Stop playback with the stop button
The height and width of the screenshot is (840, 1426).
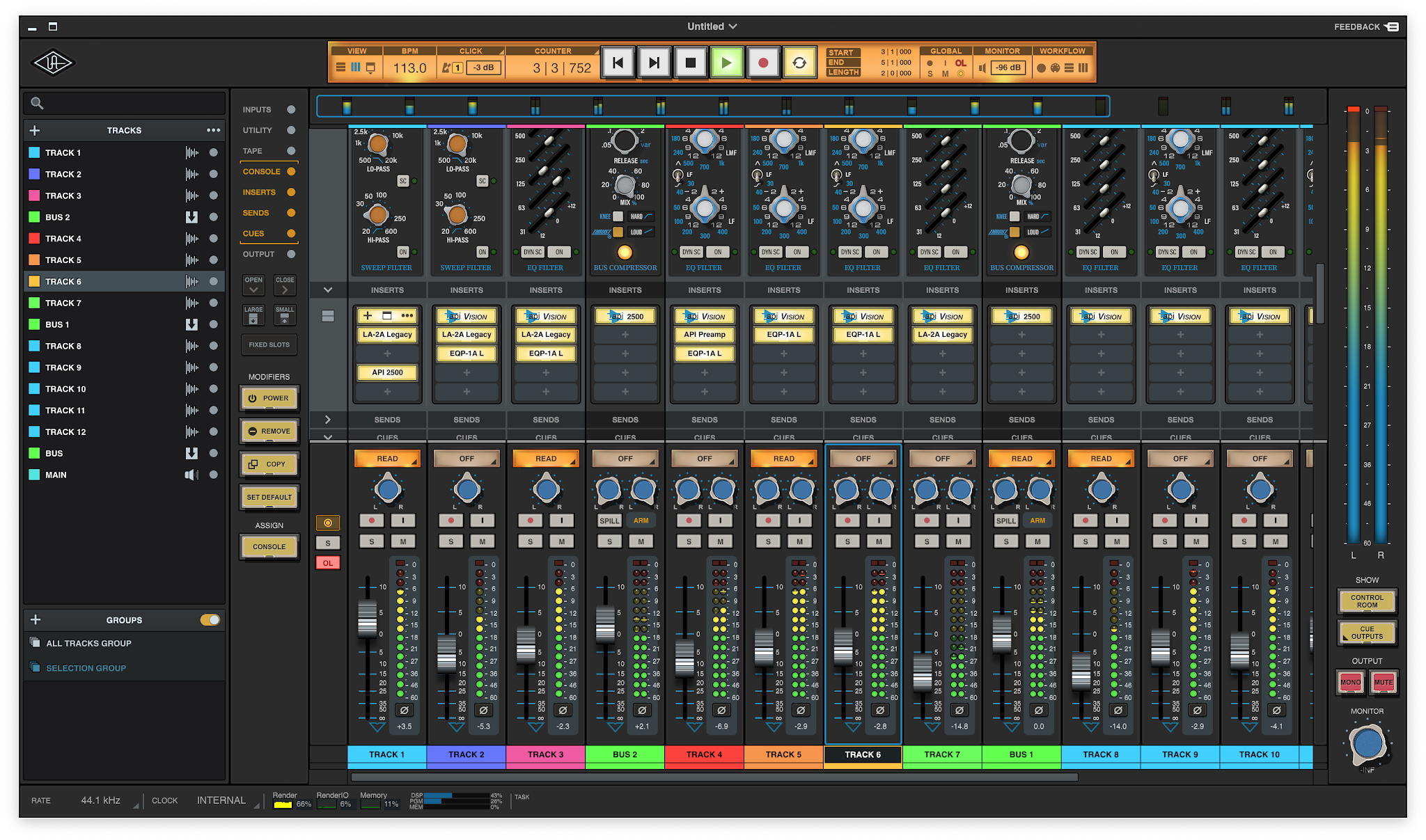(x=691, y=63)
